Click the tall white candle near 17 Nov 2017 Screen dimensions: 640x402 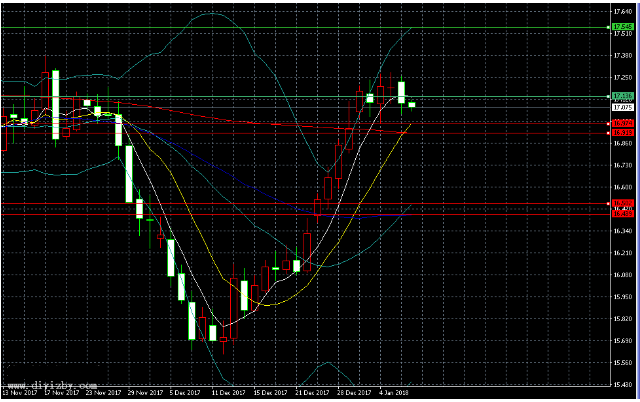(x=56, y=100)
